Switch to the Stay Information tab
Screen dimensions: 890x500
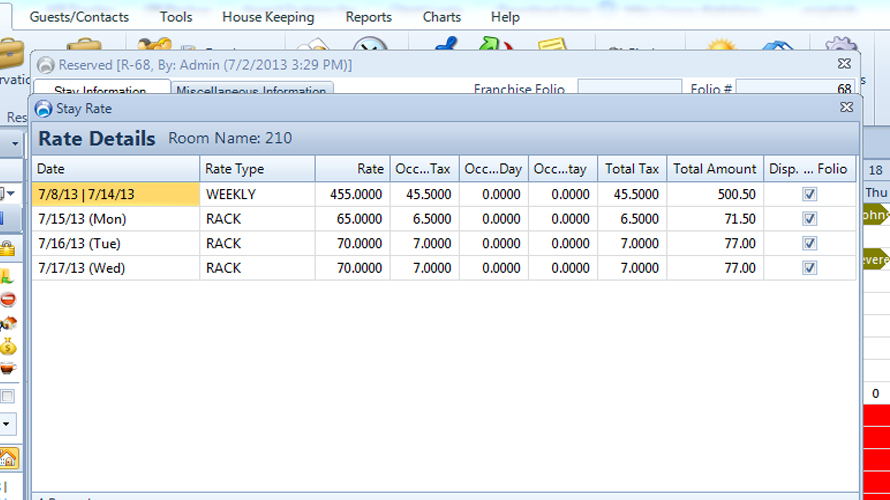click(100, 89)
